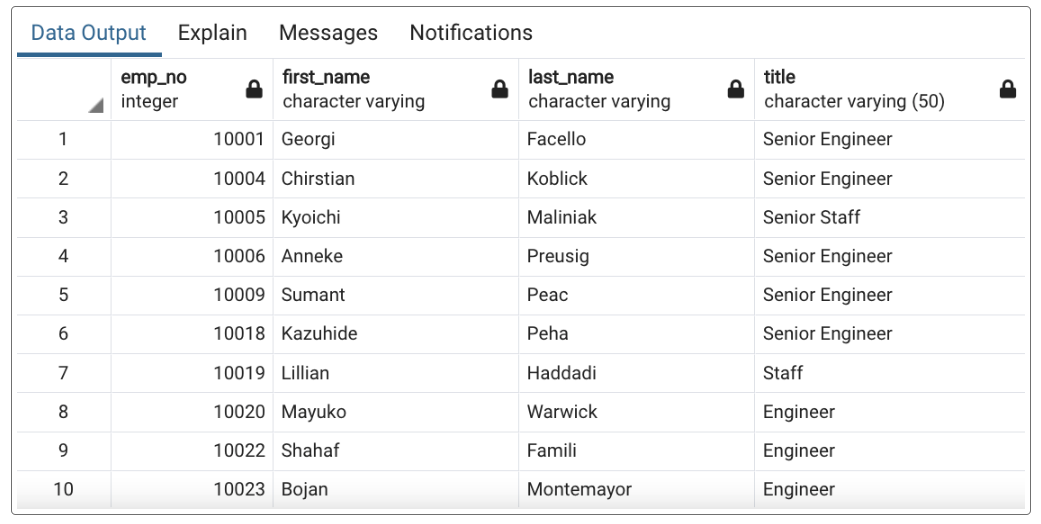The height and width of the screenshot is (524, 1041).
Task: Click the cell containing Montemayor
Action: click(x=636, y=489)
